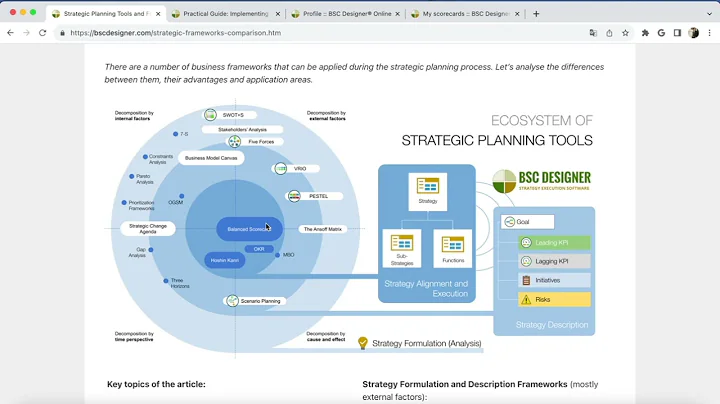This screenshot has width=720, height=404.
Task: Click the Three Horizons item
Action: (x=176, y=283)
